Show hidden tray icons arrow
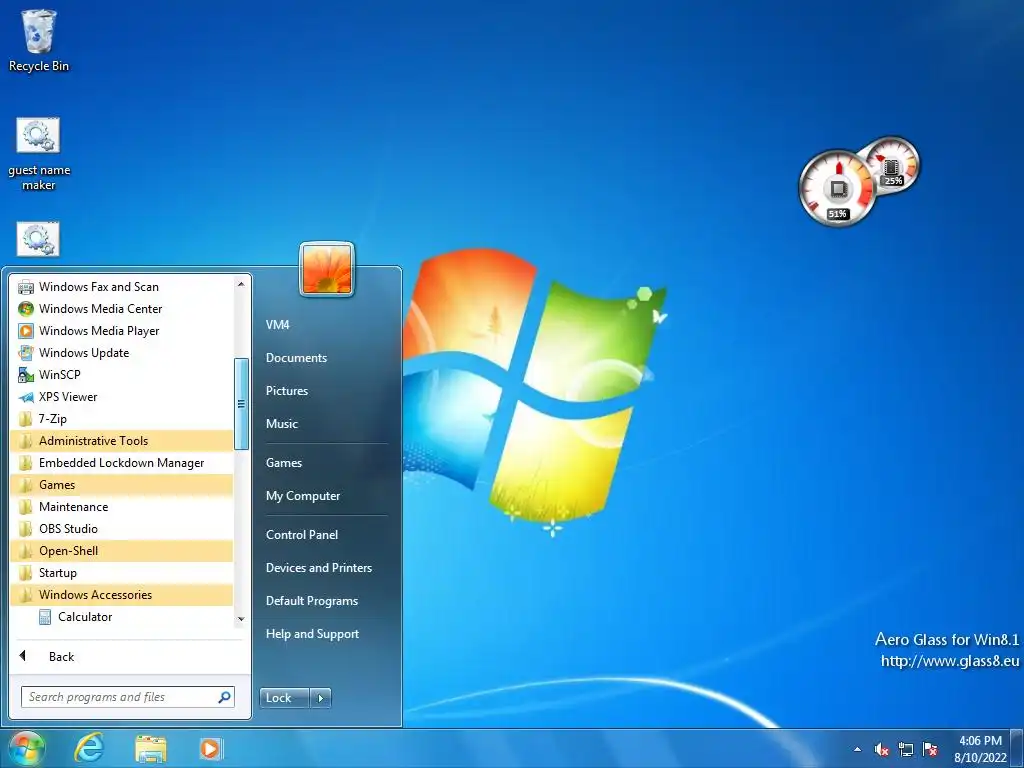This screenshot has height=768, width=1024. point(857,749)
